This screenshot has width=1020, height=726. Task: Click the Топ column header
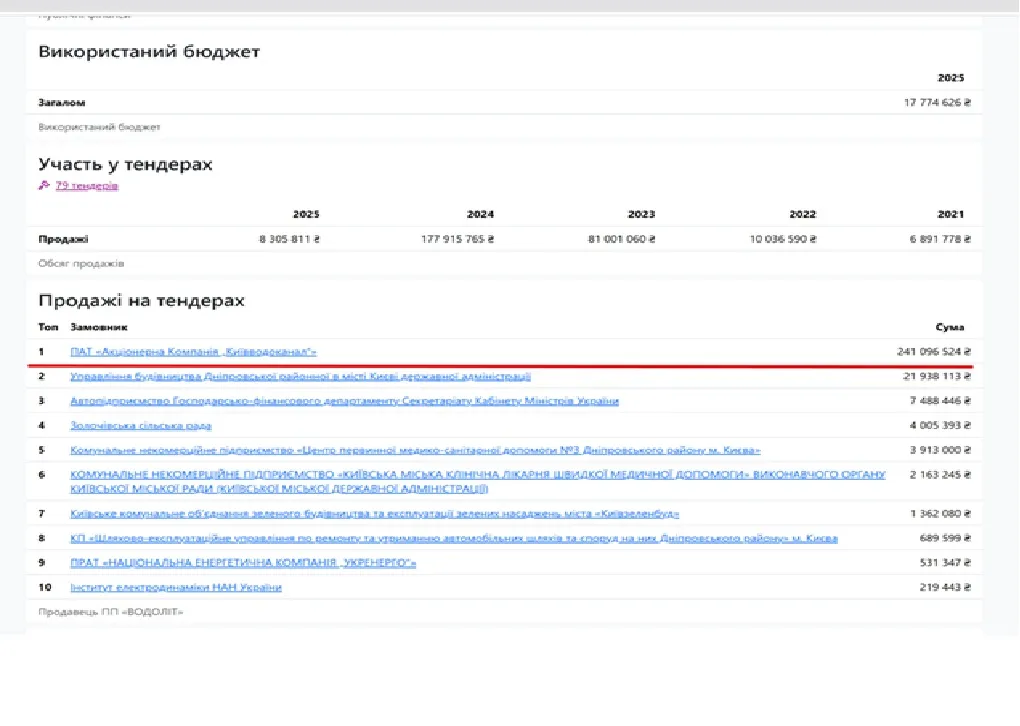point(48,327)
